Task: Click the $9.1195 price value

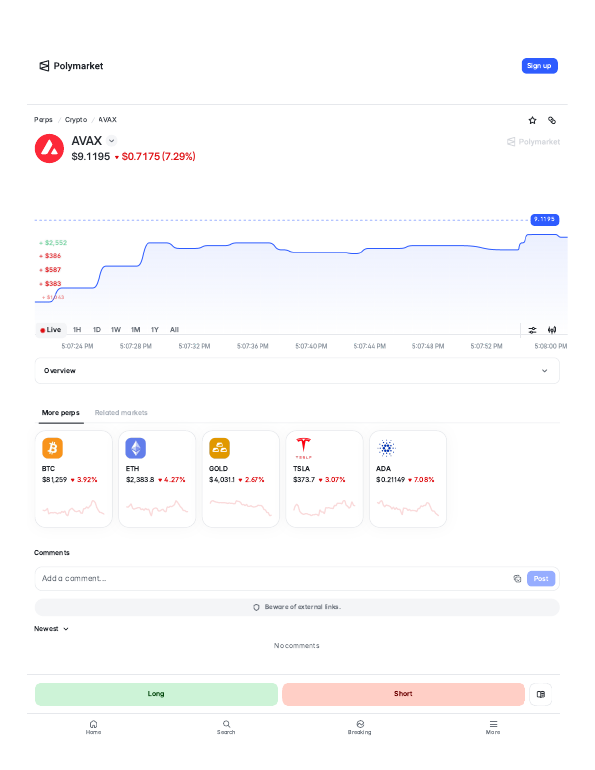Action: tap(91, 157)
